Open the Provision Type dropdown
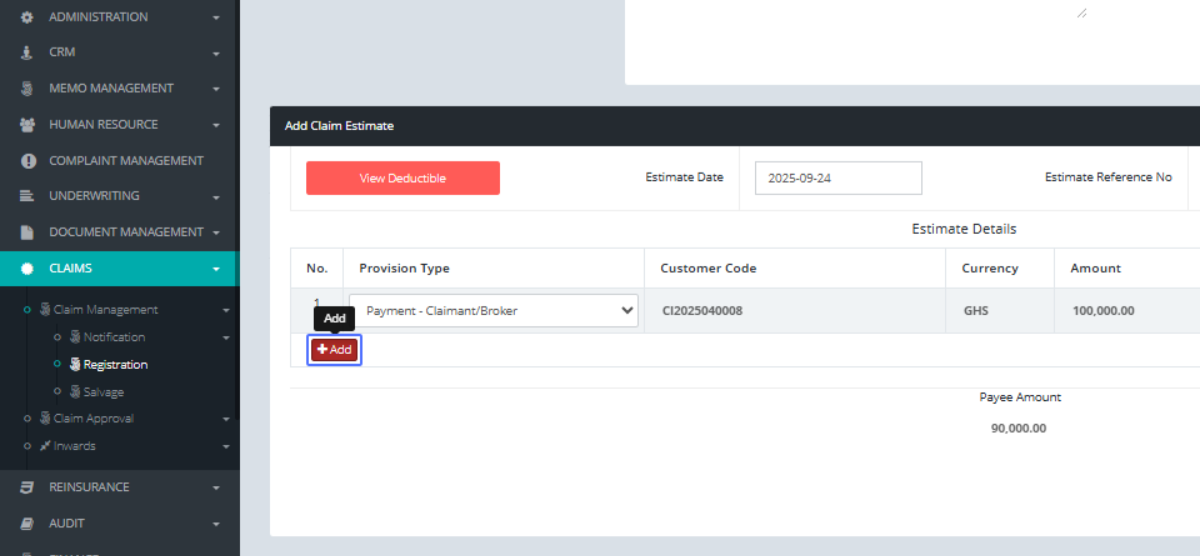 click(x=494, y=311)
